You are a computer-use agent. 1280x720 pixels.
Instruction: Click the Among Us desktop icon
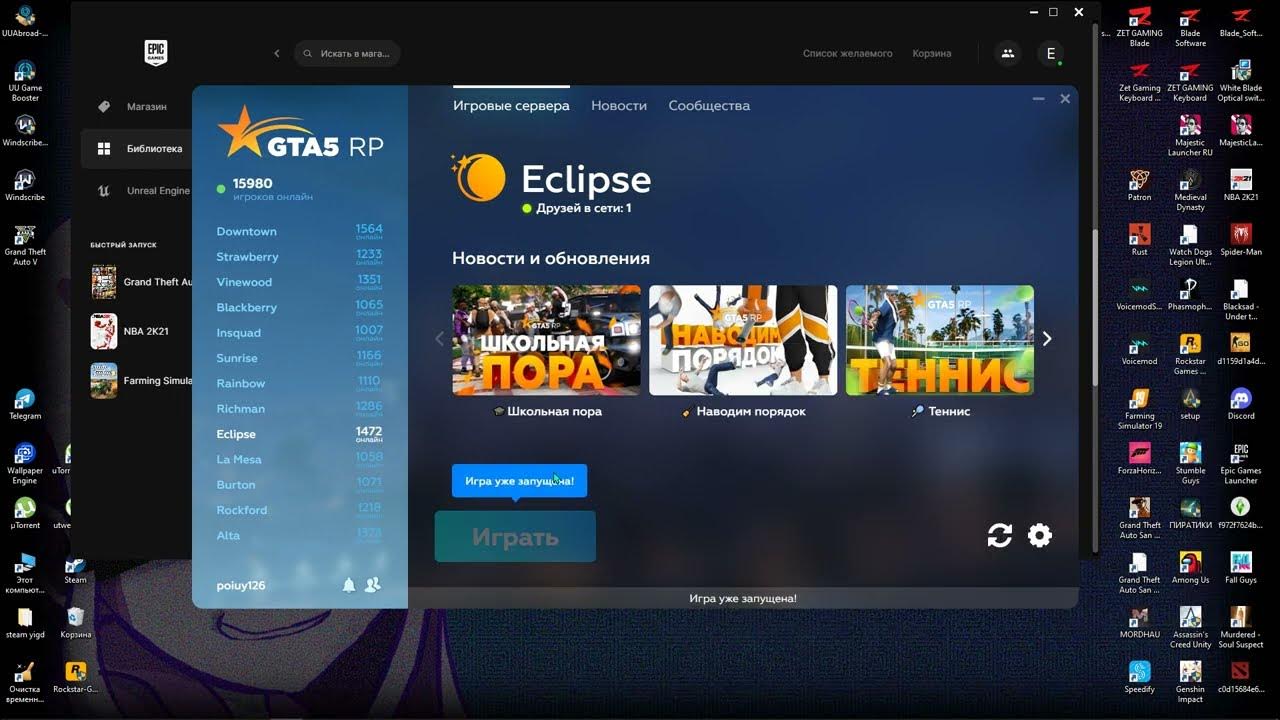[x=1190, y=568]
